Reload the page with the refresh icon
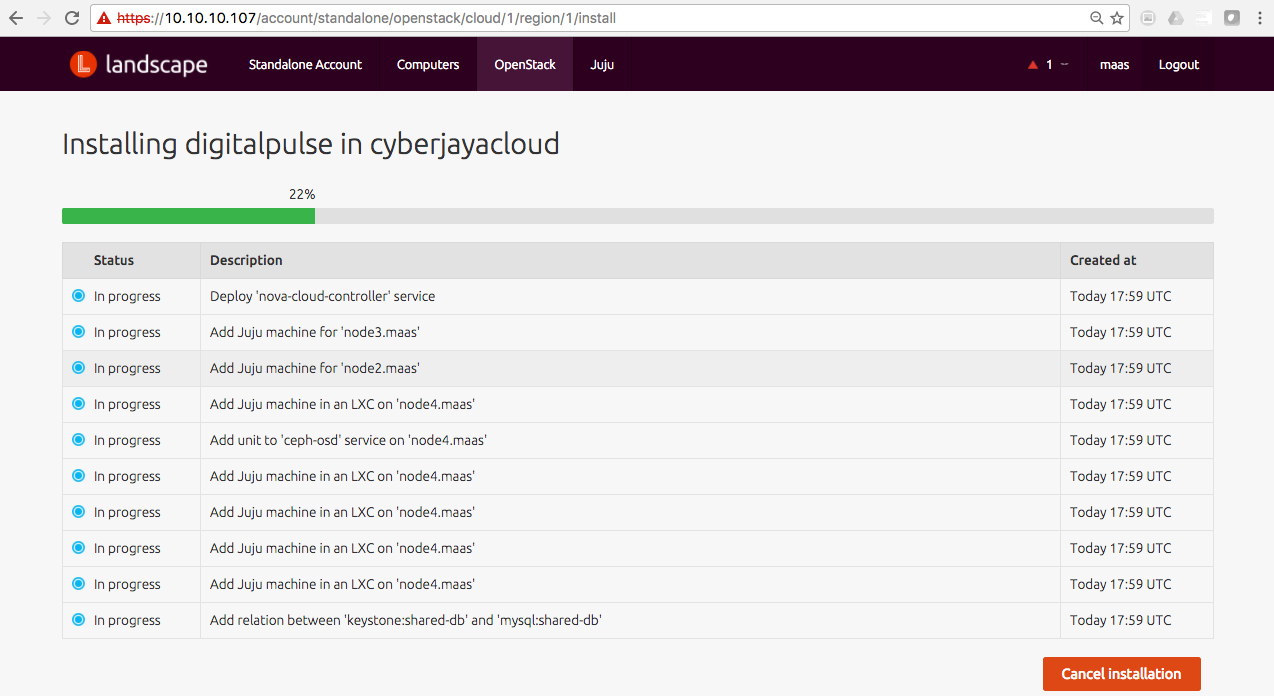 coord(72,18)
